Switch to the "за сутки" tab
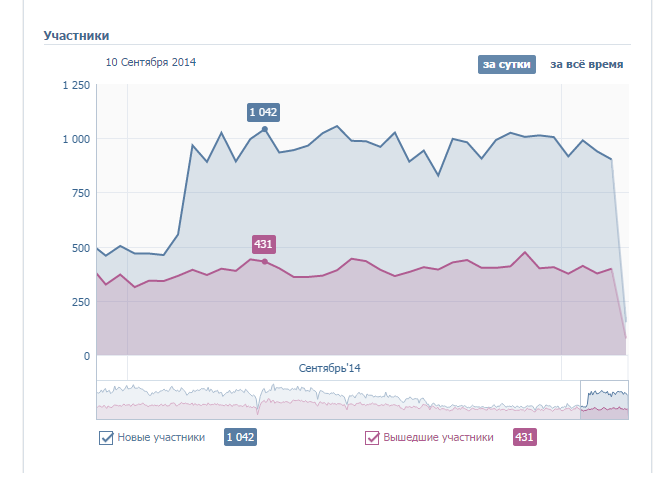The height and width of the screenshot is (496, 660). click(508, 65)
